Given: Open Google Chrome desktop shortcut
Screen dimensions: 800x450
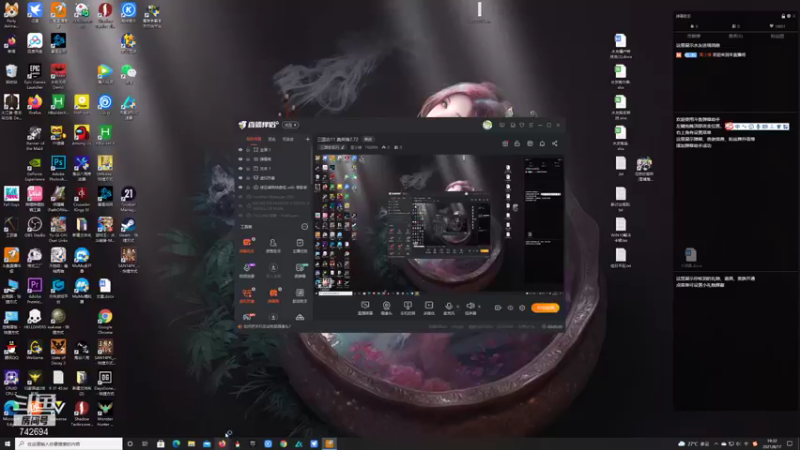Looking at the screenshot, I should tap(105, 321).
